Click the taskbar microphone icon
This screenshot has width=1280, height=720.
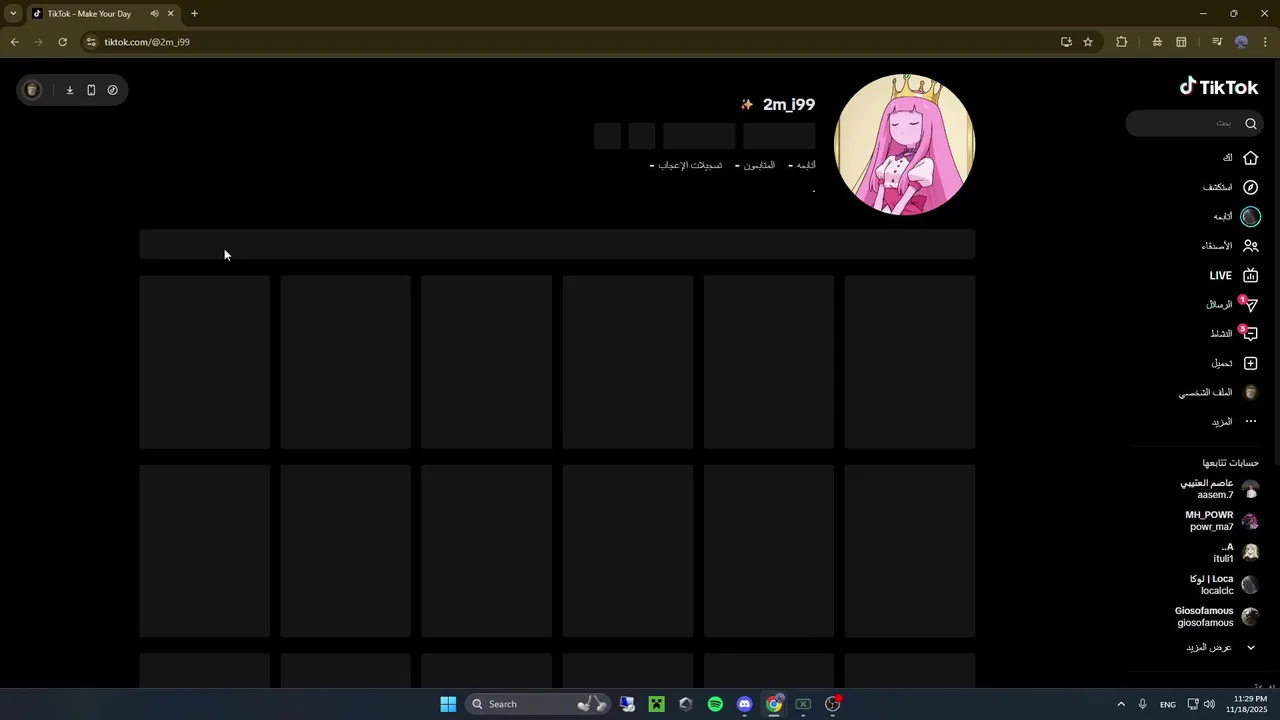[1143, 704]
